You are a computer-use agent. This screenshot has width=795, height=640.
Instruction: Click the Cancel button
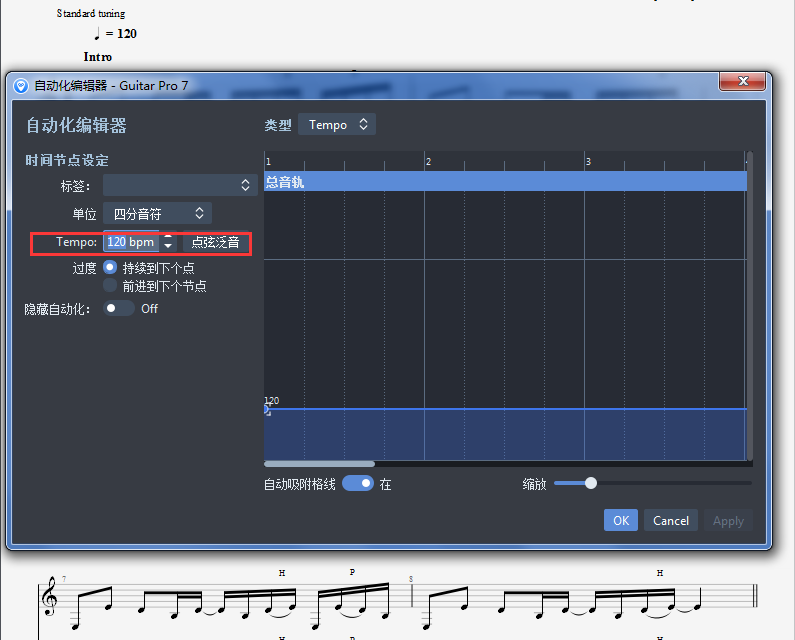pyautogui.click(x=670, y=520)
